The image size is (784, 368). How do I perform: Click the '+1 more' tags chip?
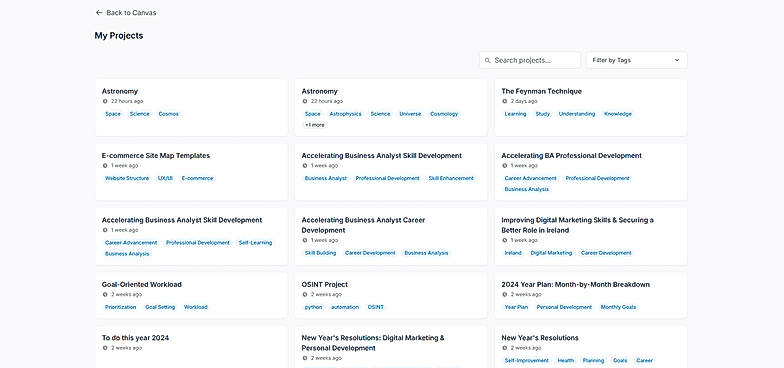(314, 125)
